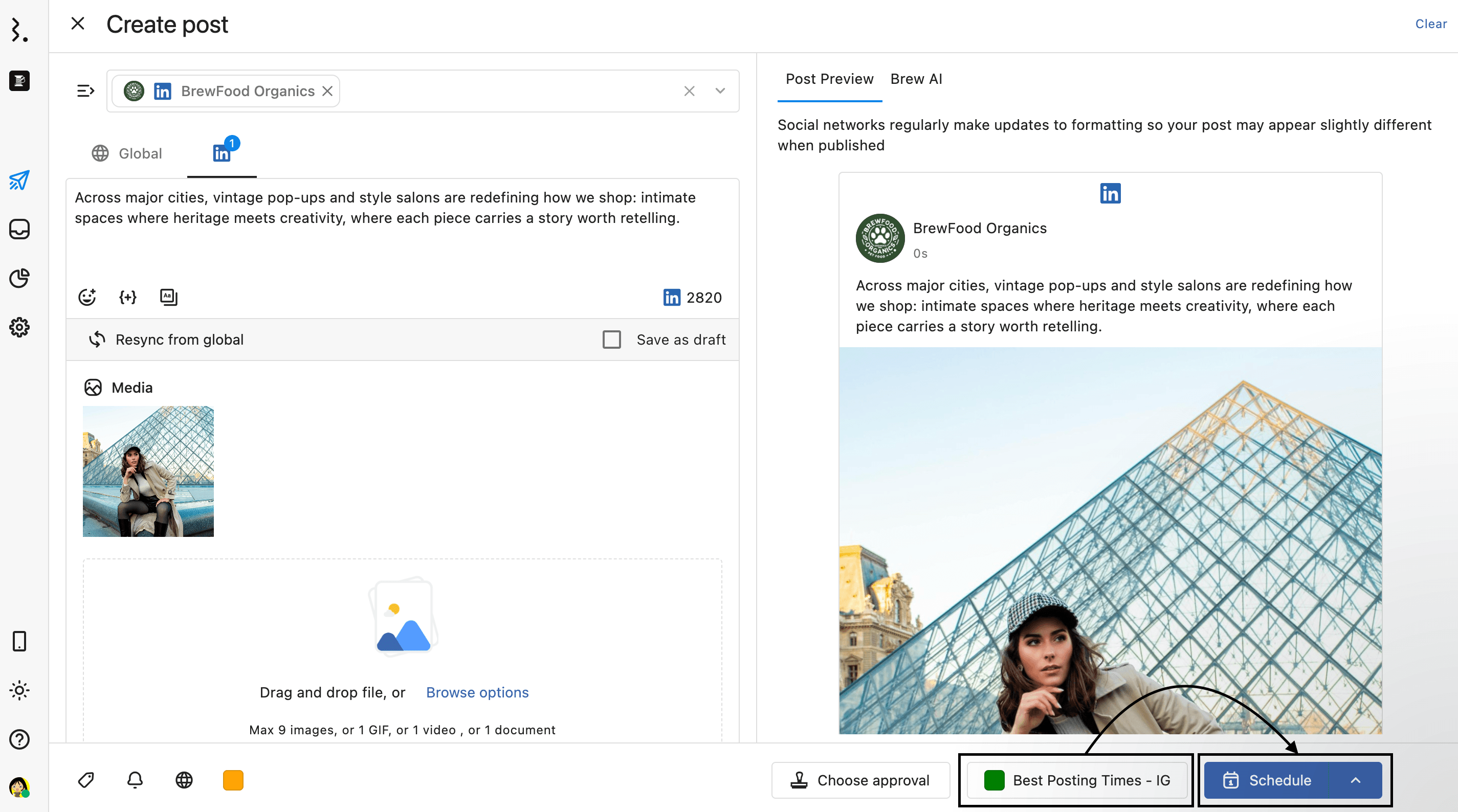Expand Schedule button options chevron
This screenshot has height=812, width=1458.
[1355, 780]
